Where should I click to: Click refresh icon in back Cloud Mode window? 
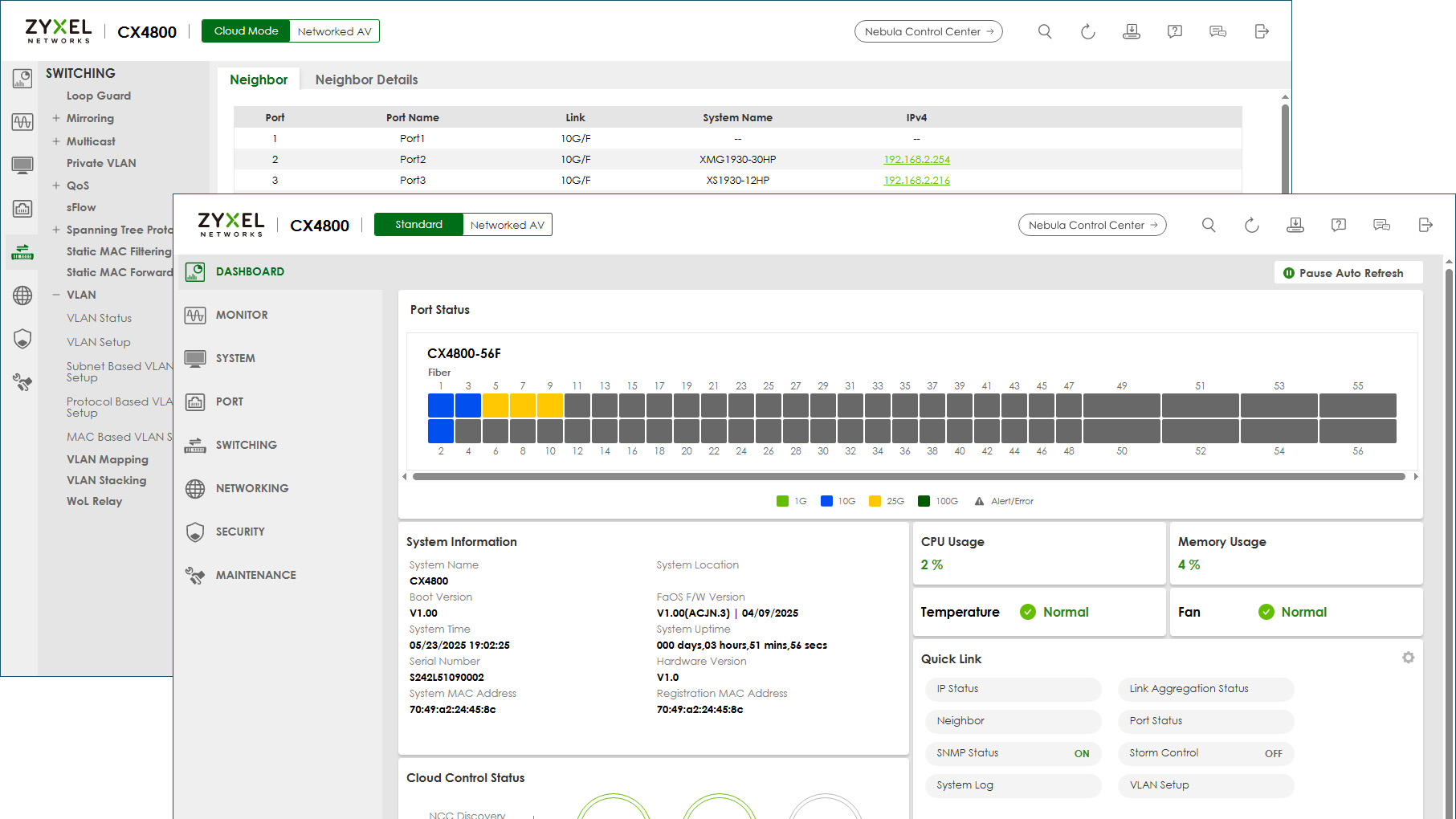[1088, 31]
